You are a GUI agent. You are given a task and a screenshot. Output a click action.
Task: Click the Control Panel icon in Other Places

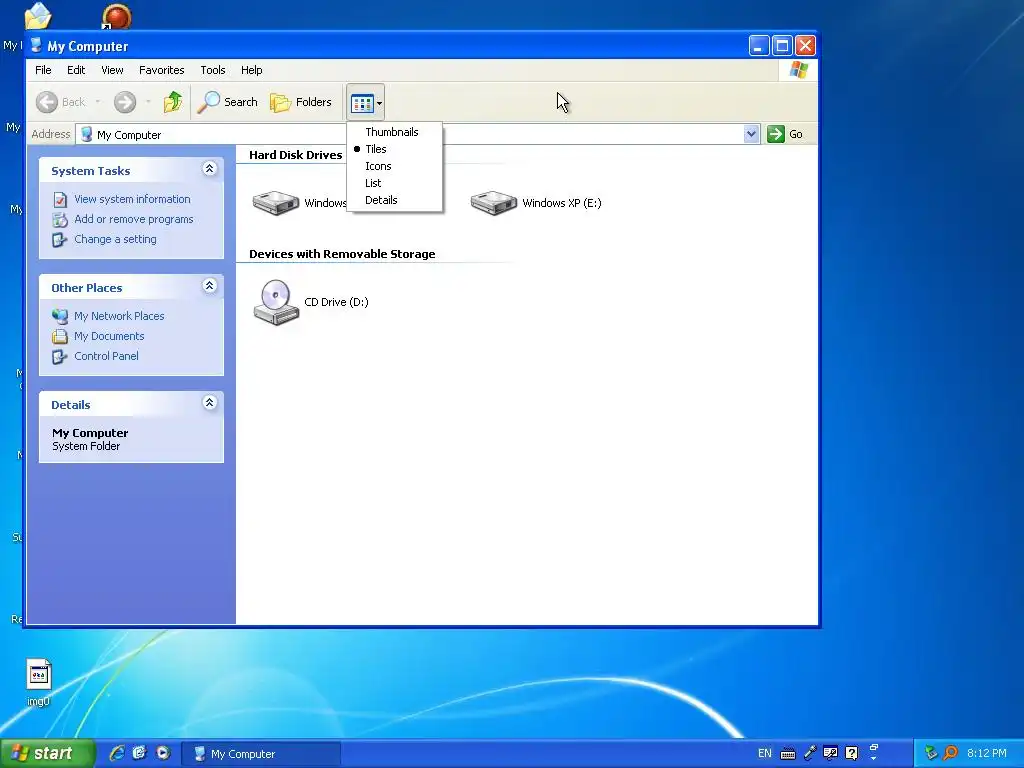pyautogui.click(x=60, y=357)
